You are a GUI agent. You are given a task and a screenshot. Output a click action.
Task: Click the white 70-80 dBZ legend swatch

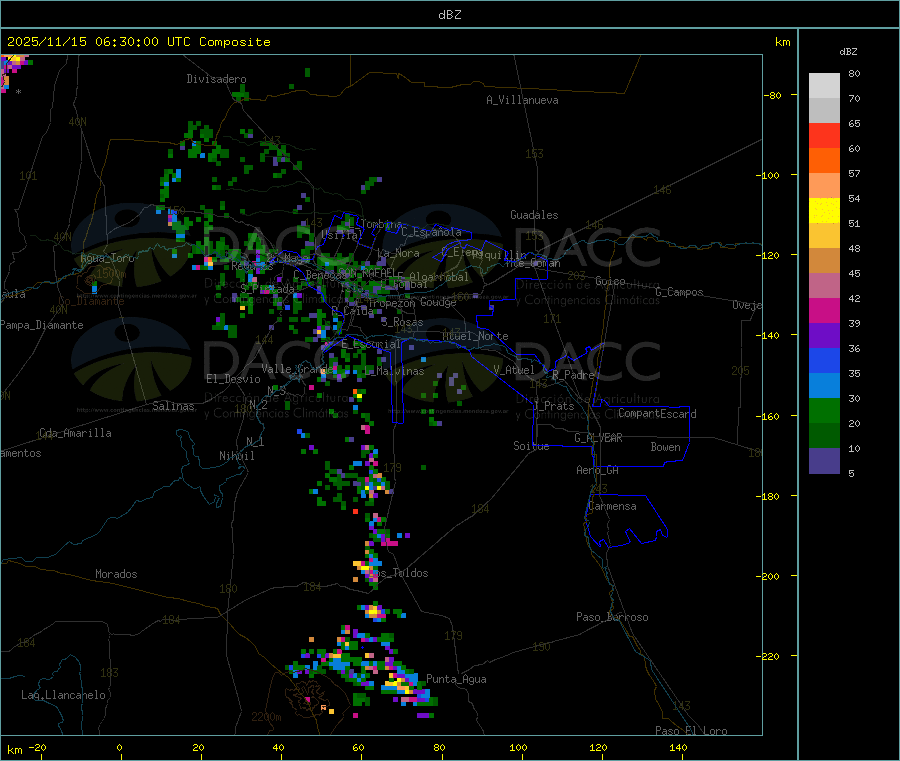click(x=824, y=86)
